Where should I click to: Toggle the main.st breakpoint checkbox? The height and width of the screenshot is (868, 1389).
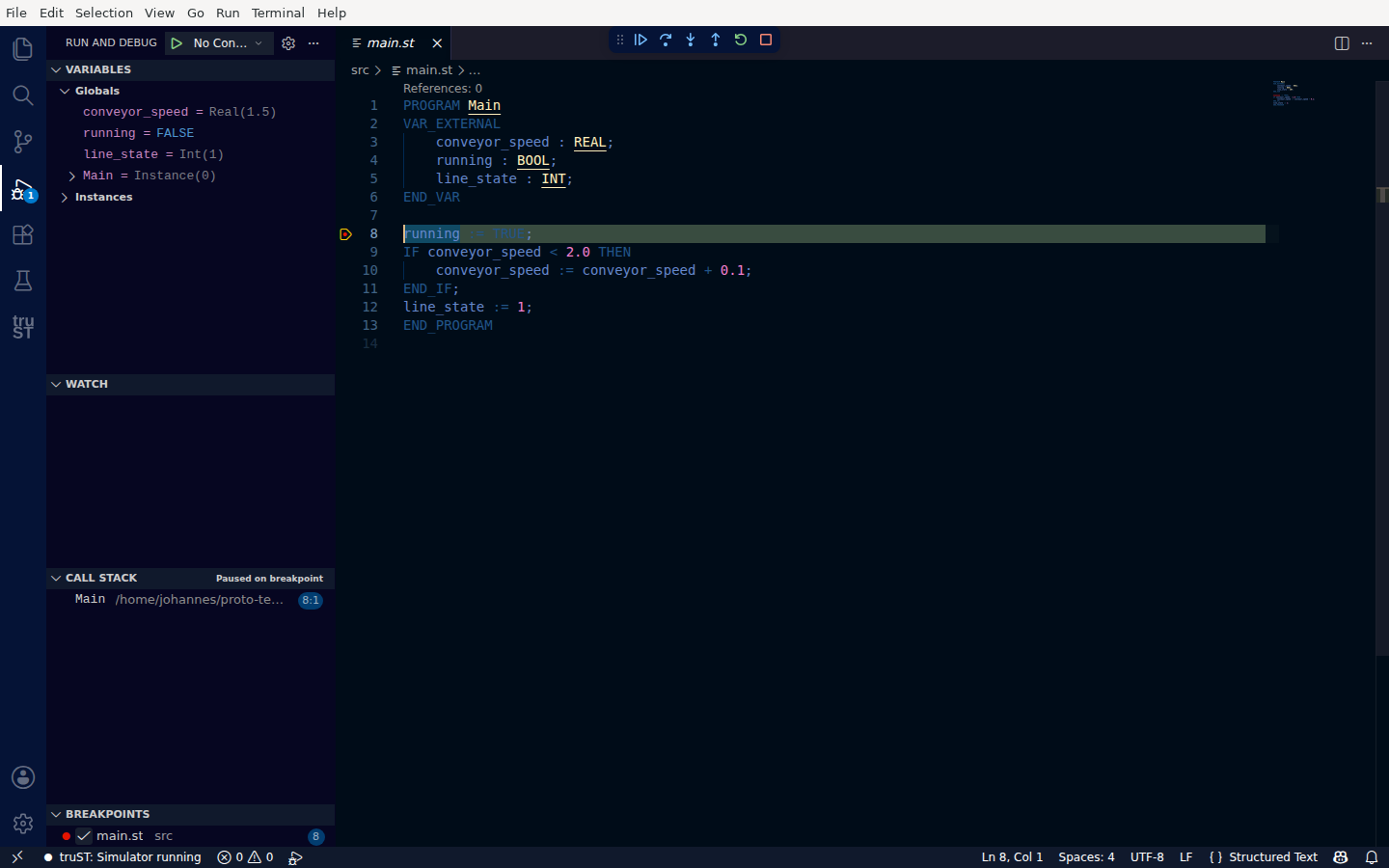coord(84,836)
